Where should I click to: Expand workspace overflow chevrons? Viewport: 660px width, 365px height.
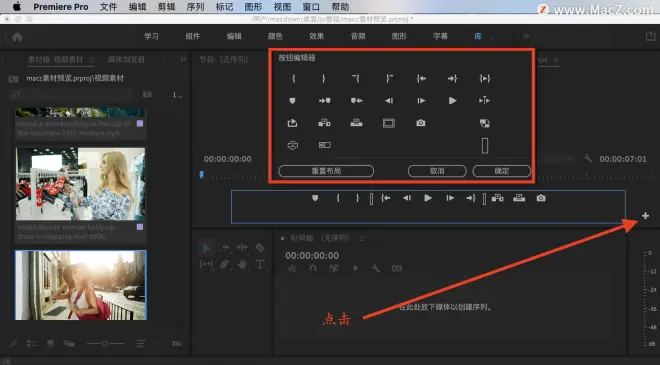[x=526, y=36]
